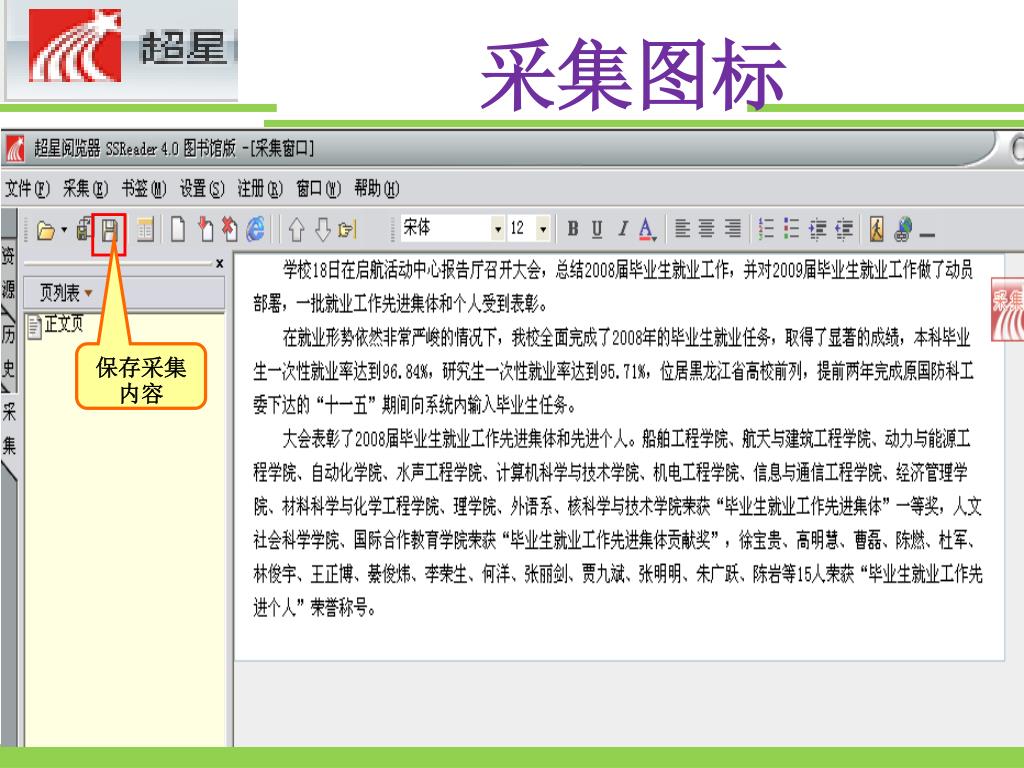The width and height of the screenshot is (1024, 768).
Task: Align text right
Action: click(733, 229)
